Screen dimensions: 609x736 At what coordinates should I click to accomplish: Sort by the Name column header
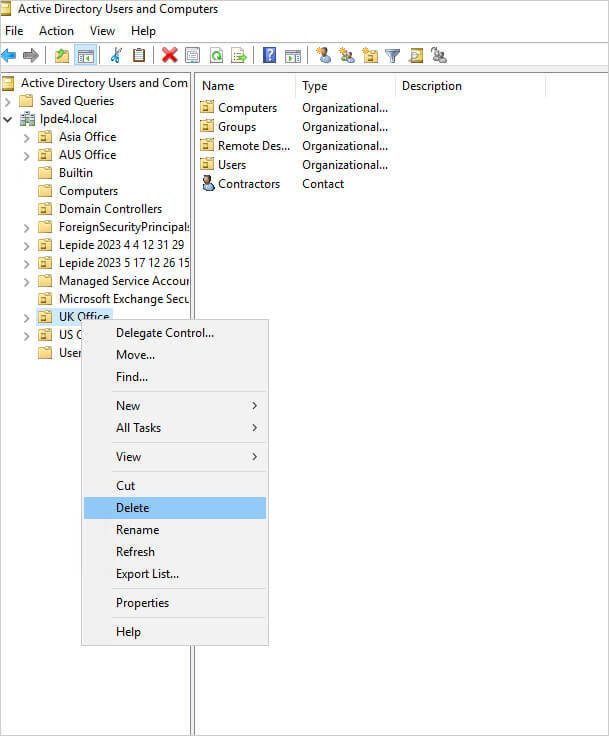pos(246,86)
